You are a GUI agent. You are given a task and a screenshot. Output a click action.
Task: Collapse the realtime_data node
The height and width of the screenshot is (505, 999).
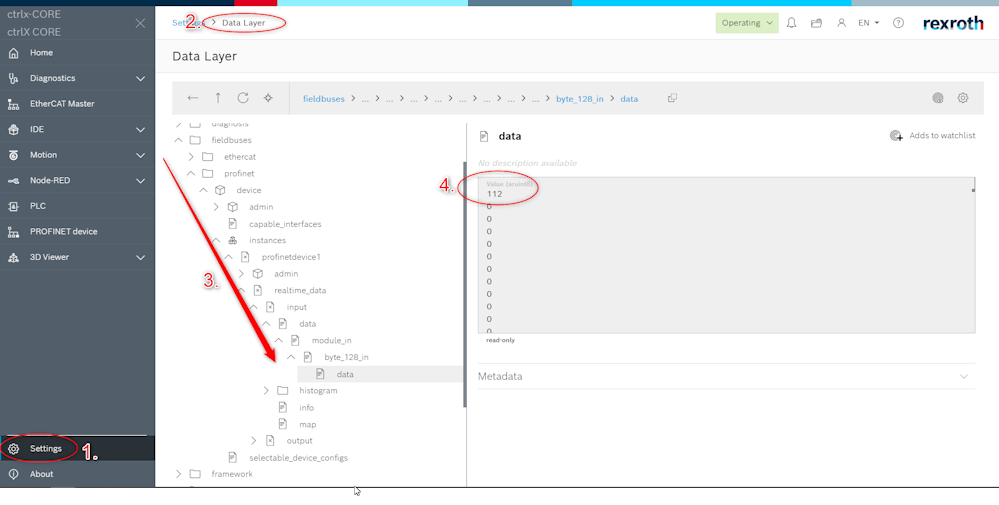coord(241,290)
